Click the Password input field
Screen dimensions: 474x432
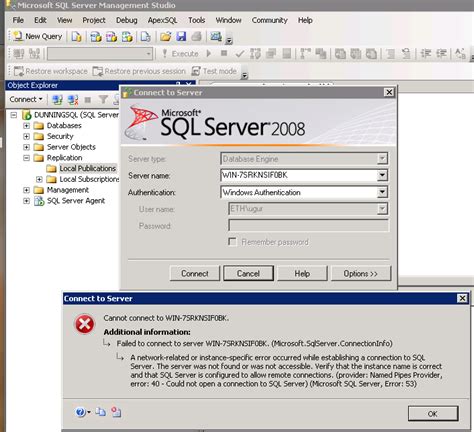click(308, 226)
